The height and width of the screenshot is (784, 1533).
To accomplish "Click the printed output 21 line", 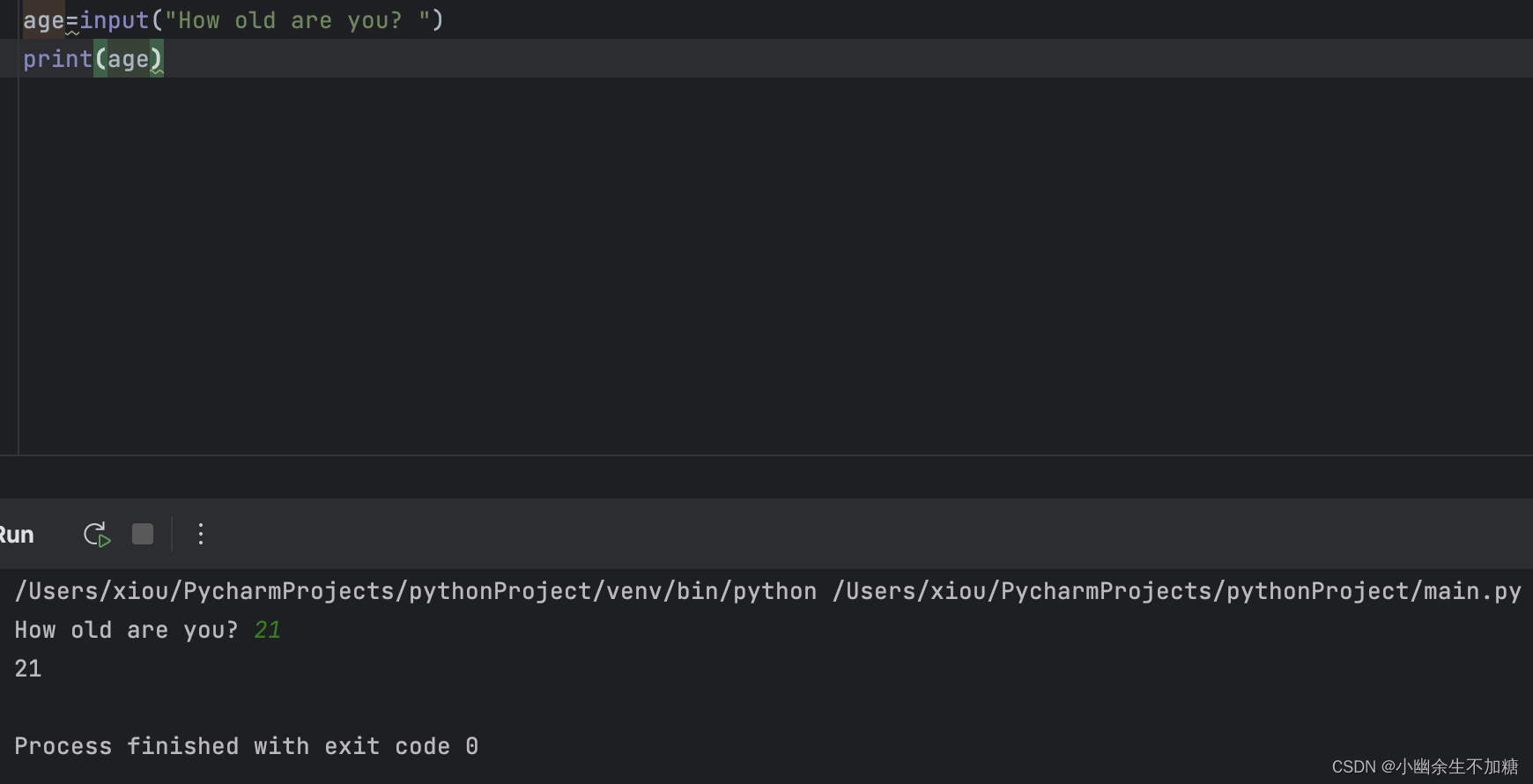I will 28,669.
